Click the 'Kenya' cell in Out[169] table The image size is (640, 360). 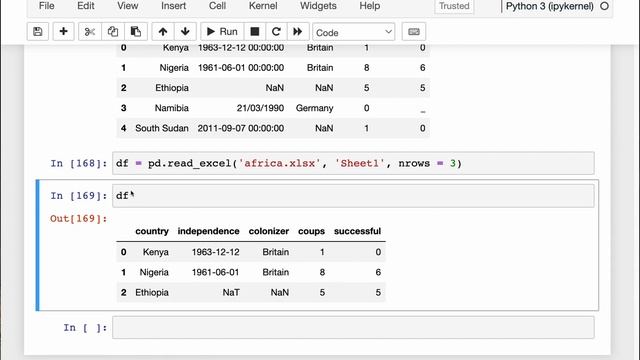(156, 252)
